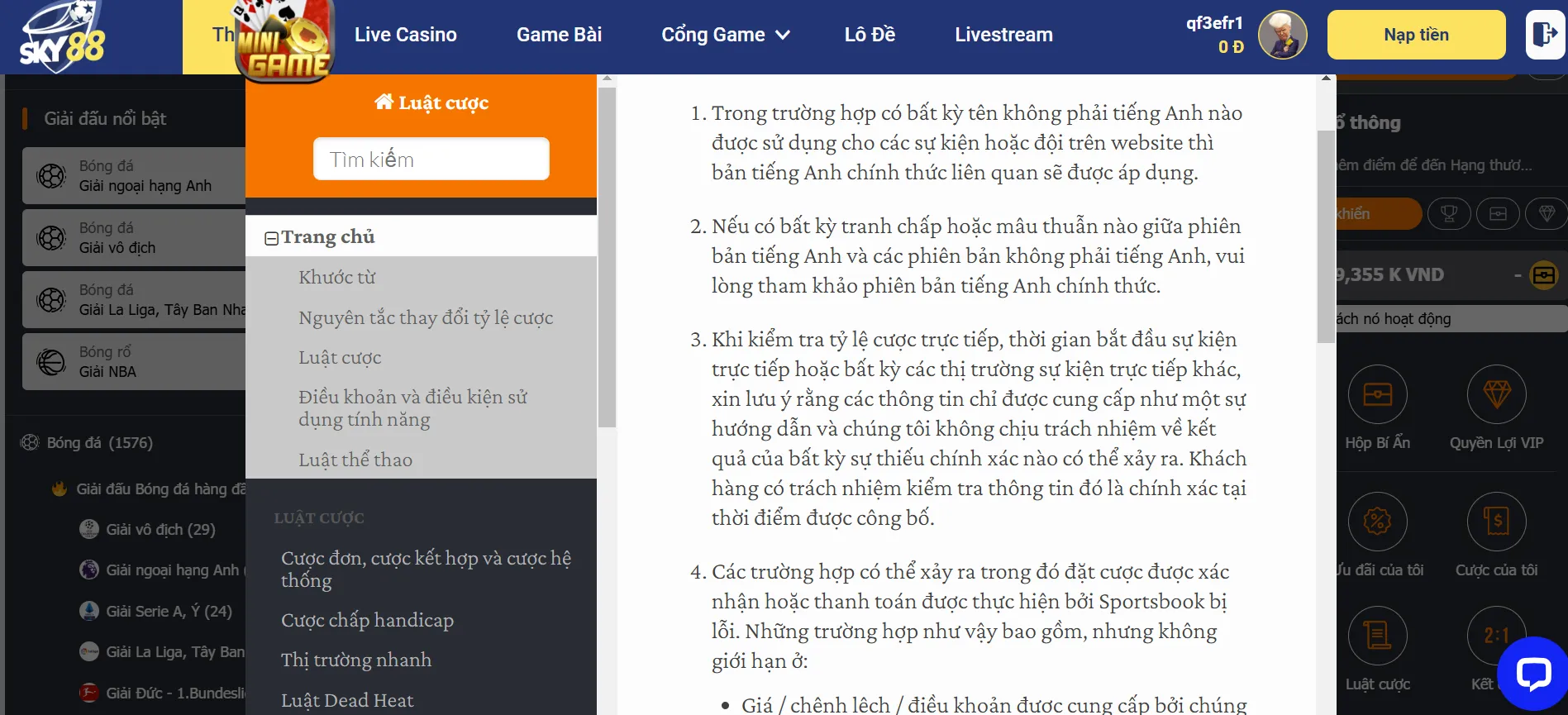Open the Luật thể thao link

(x=355, y=460)
